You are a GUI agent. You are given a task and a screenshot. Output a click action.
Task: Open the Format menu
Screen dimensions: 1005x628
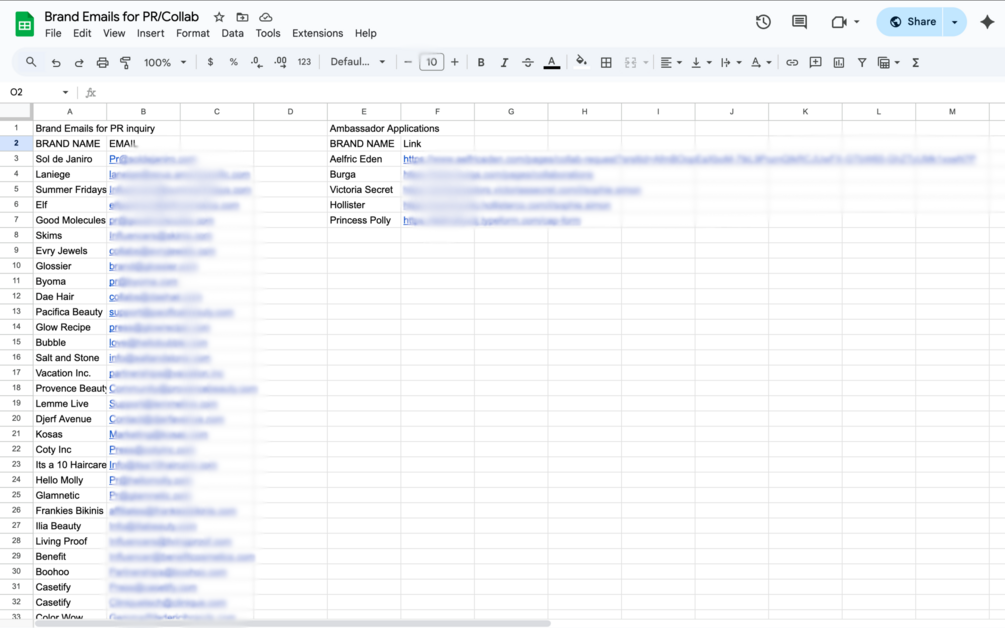click(193, 33)
